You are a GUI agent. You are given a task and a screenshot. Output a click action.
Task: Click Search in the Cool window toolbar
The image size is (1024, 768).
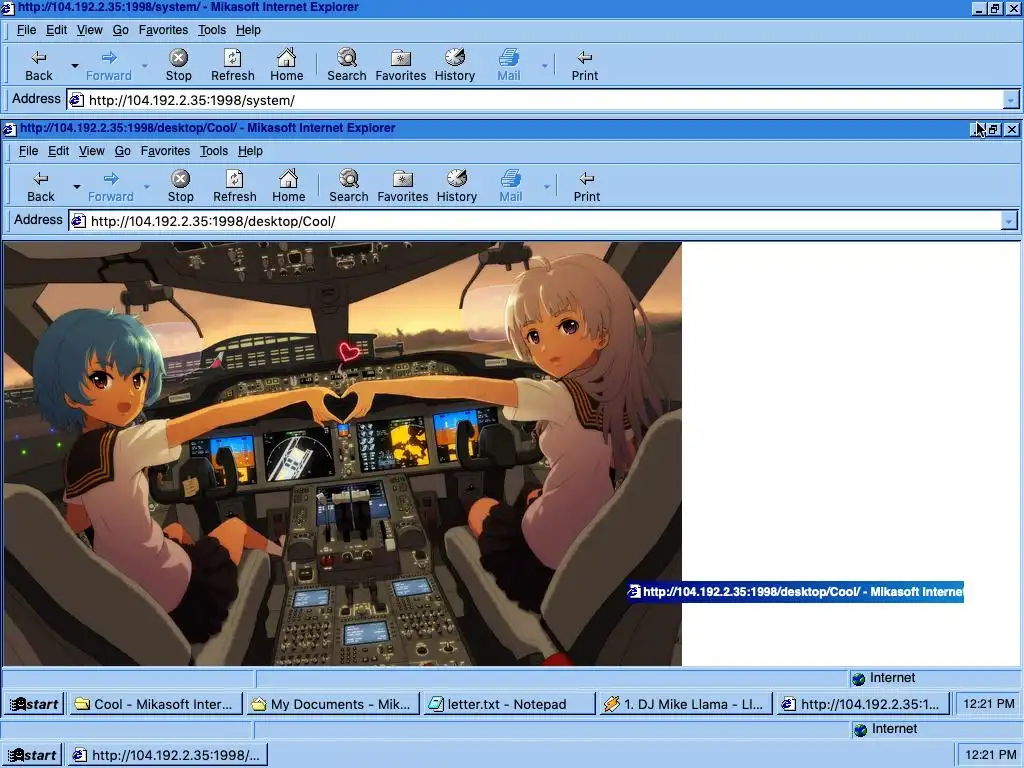point(349,187)
